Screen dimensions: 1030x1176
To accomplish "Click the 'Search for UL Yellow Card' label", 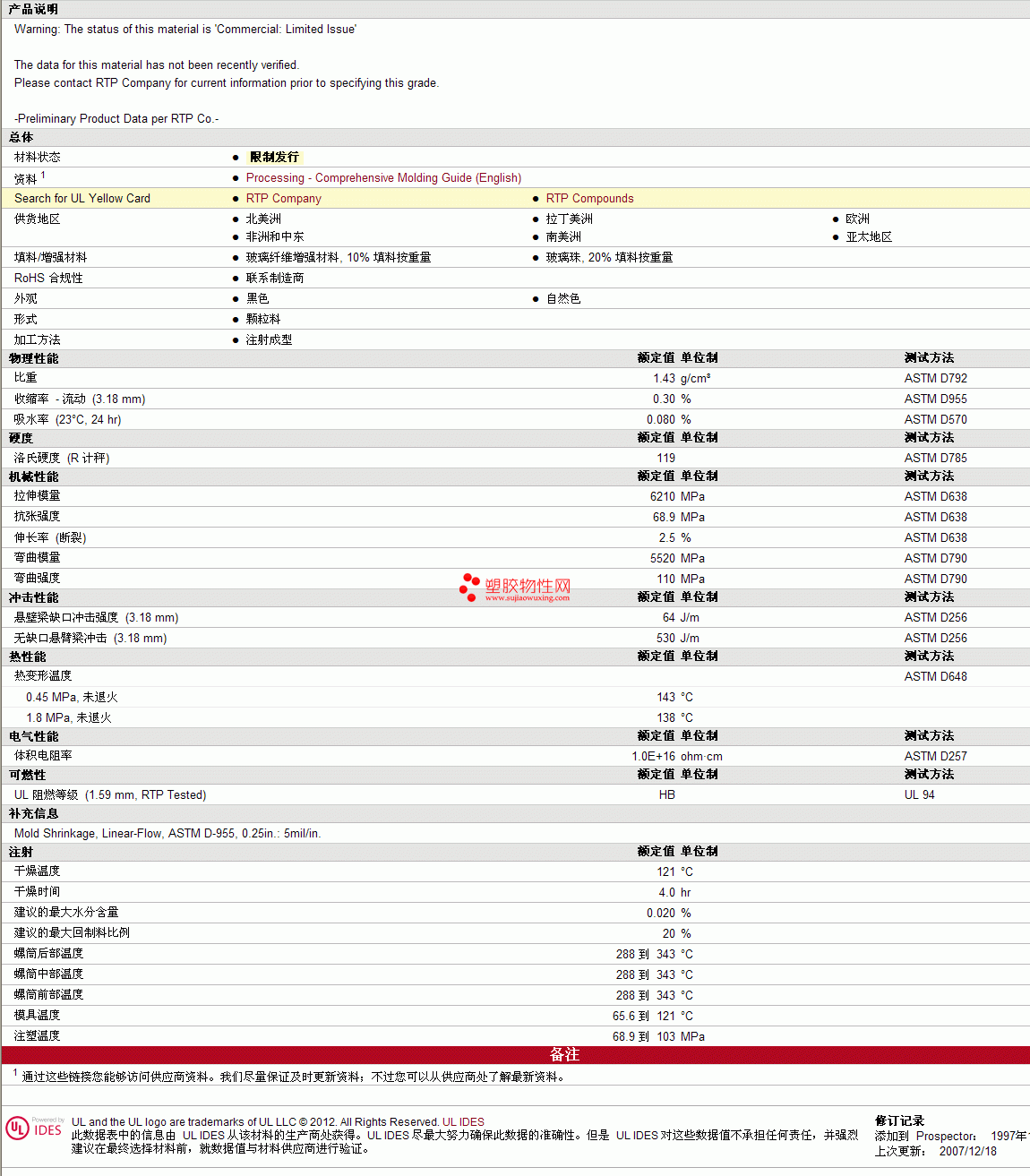I will 82,199.
